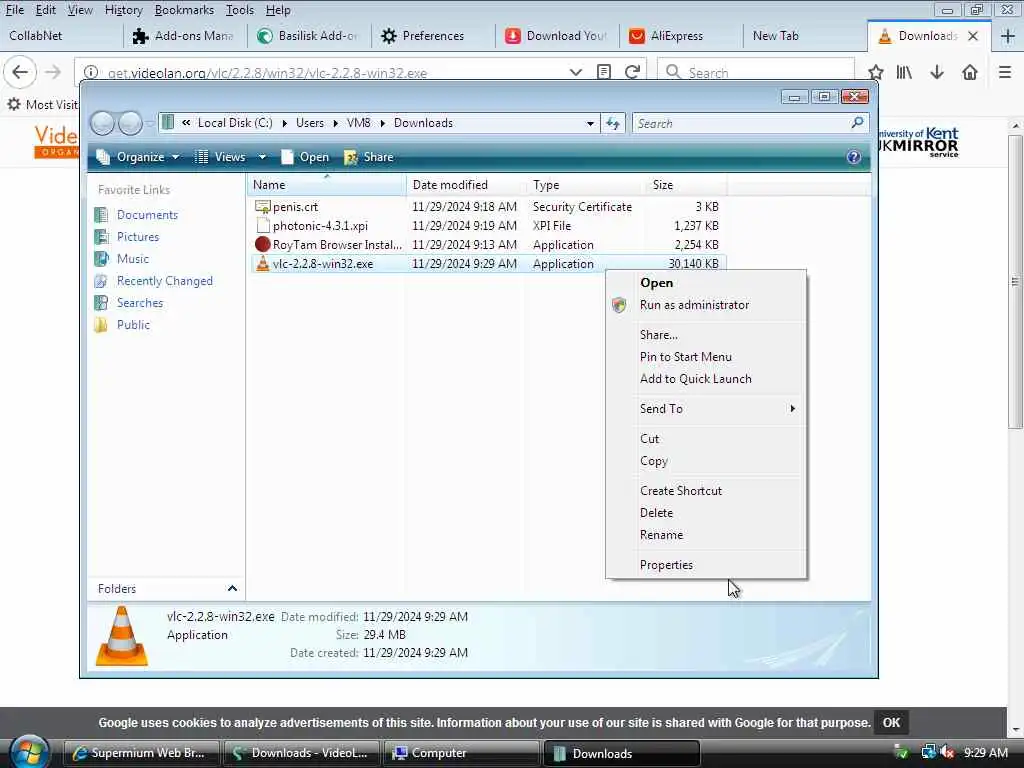Screen dimensions: 1024x768
Task: Open the Bookmarks menu in browser
Action: [x=184, y=10]
